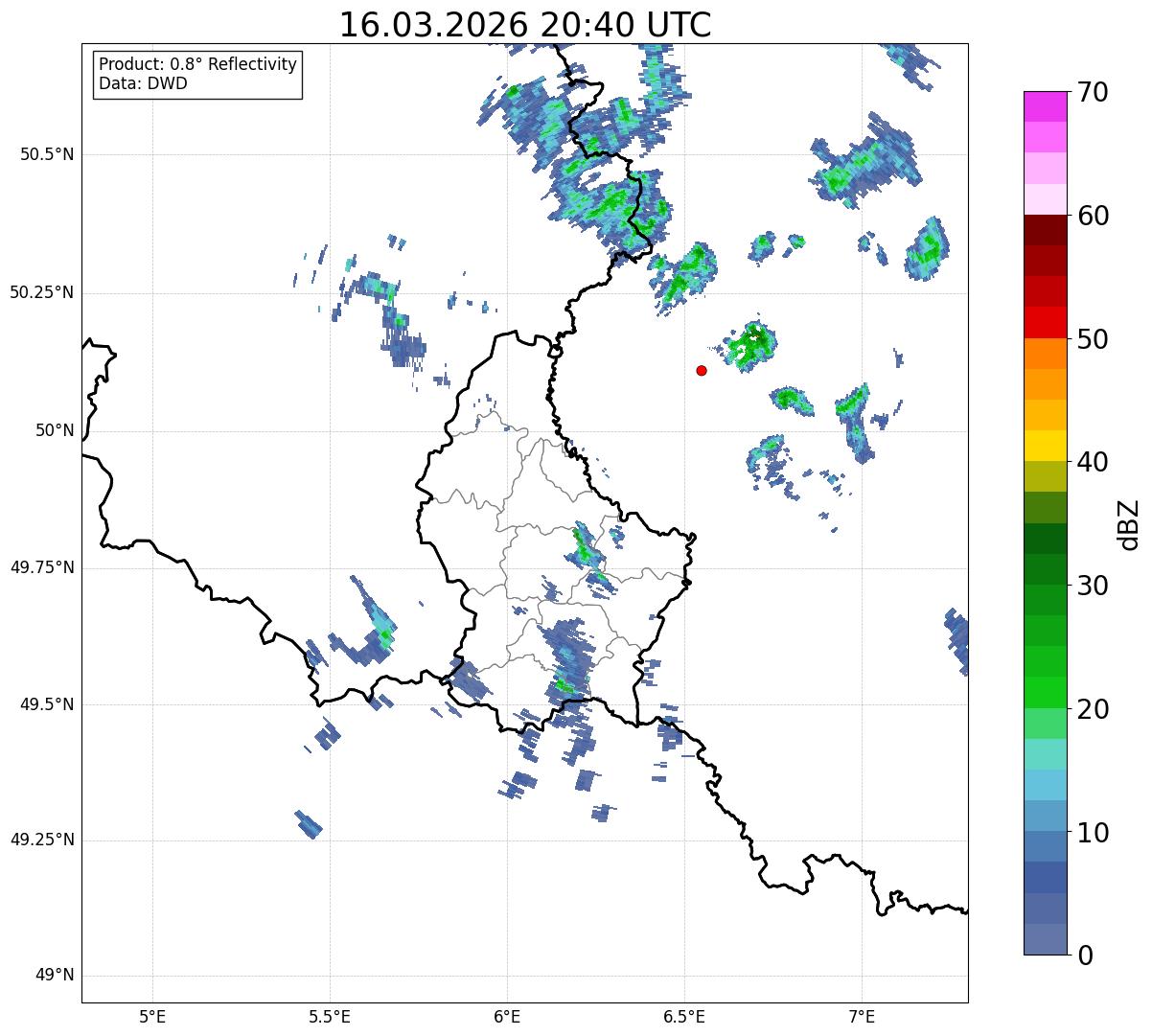The width and height of the screenshot is (1152, 1036).
Task: Click the colorbar tick value 30
Action: (x=1093, y=586)
